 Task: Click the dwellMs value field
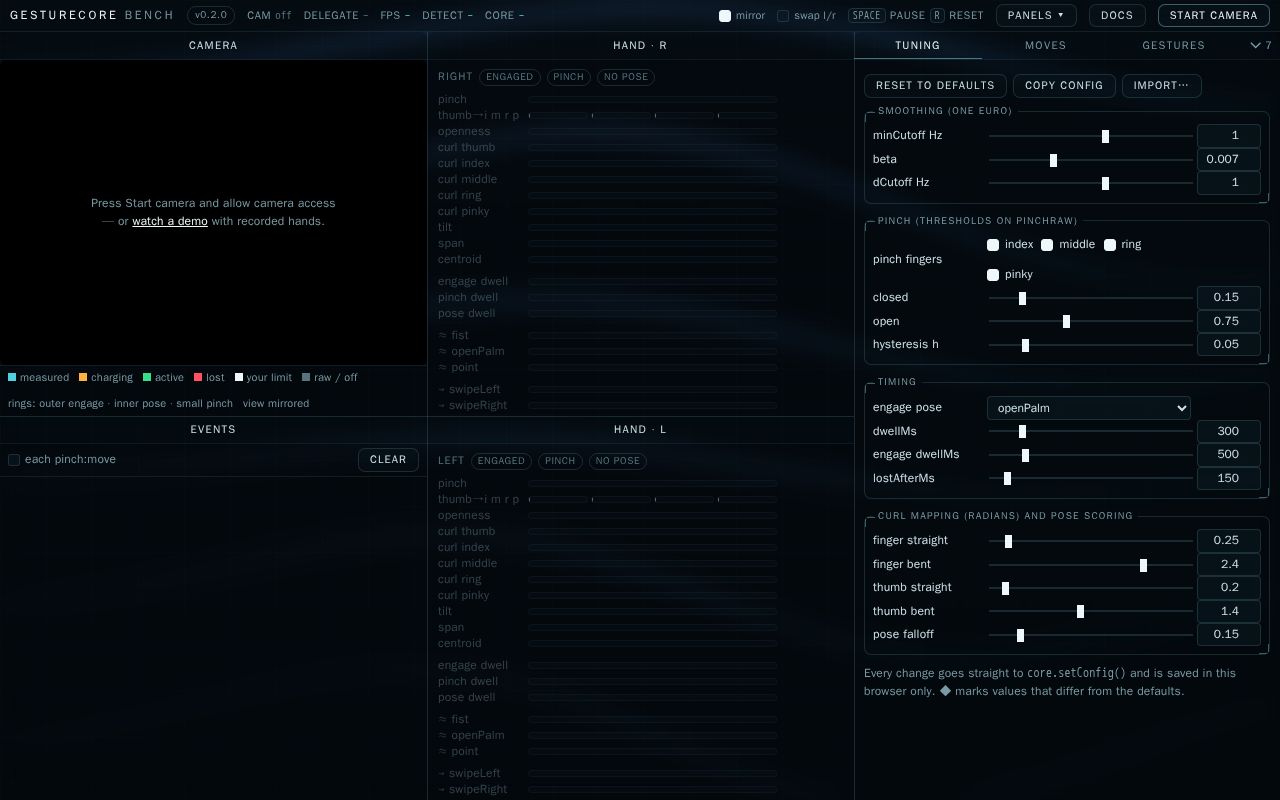pos(1228,431)
